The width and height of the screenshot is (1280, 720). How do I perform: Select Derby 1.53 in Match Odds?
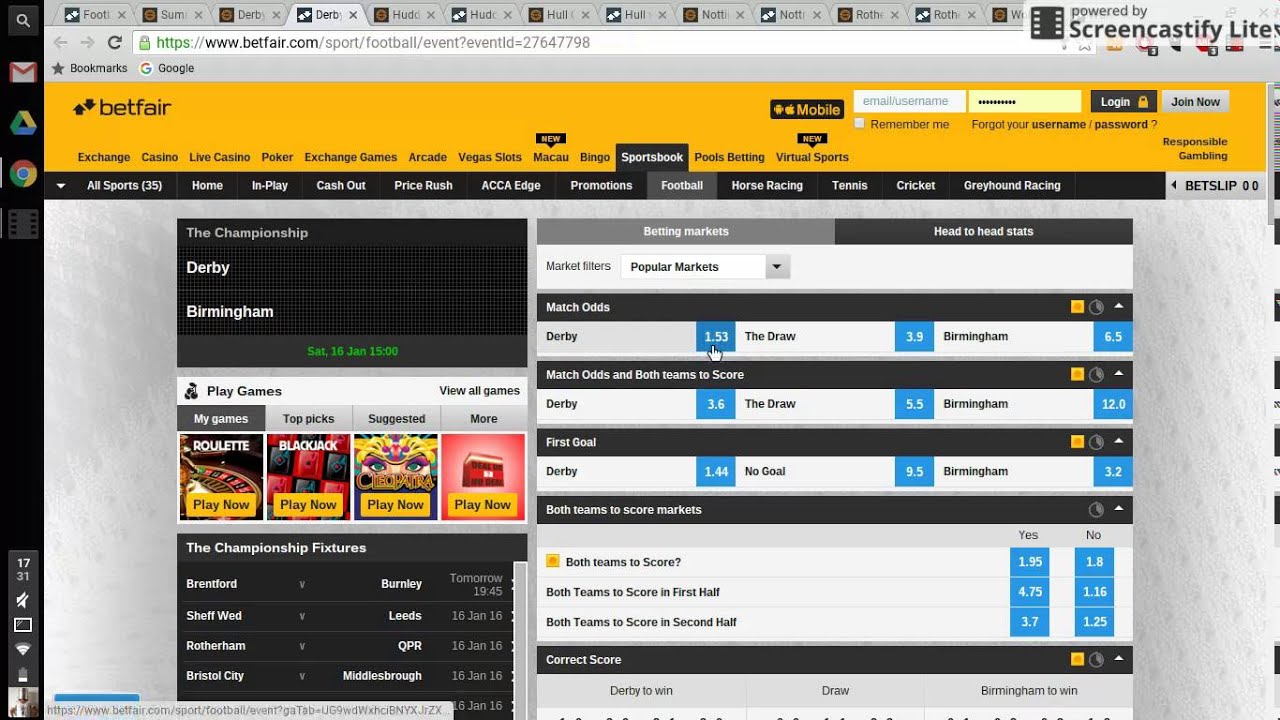tap(716, 337)
